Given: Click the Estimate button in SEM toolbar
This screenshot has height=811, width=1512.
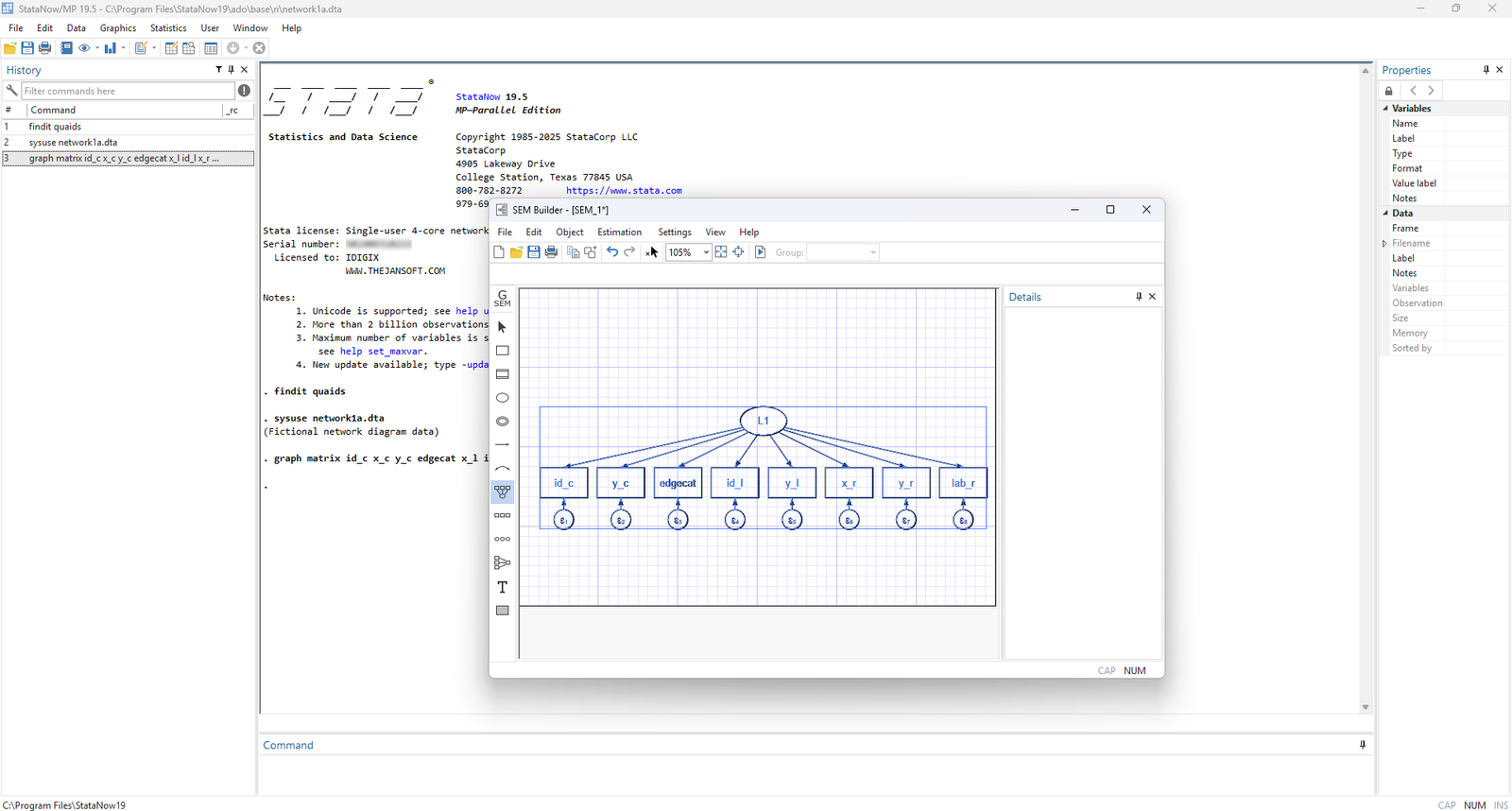Looking at the screenshot, I should pyautogui.click(x=761, y=252).
